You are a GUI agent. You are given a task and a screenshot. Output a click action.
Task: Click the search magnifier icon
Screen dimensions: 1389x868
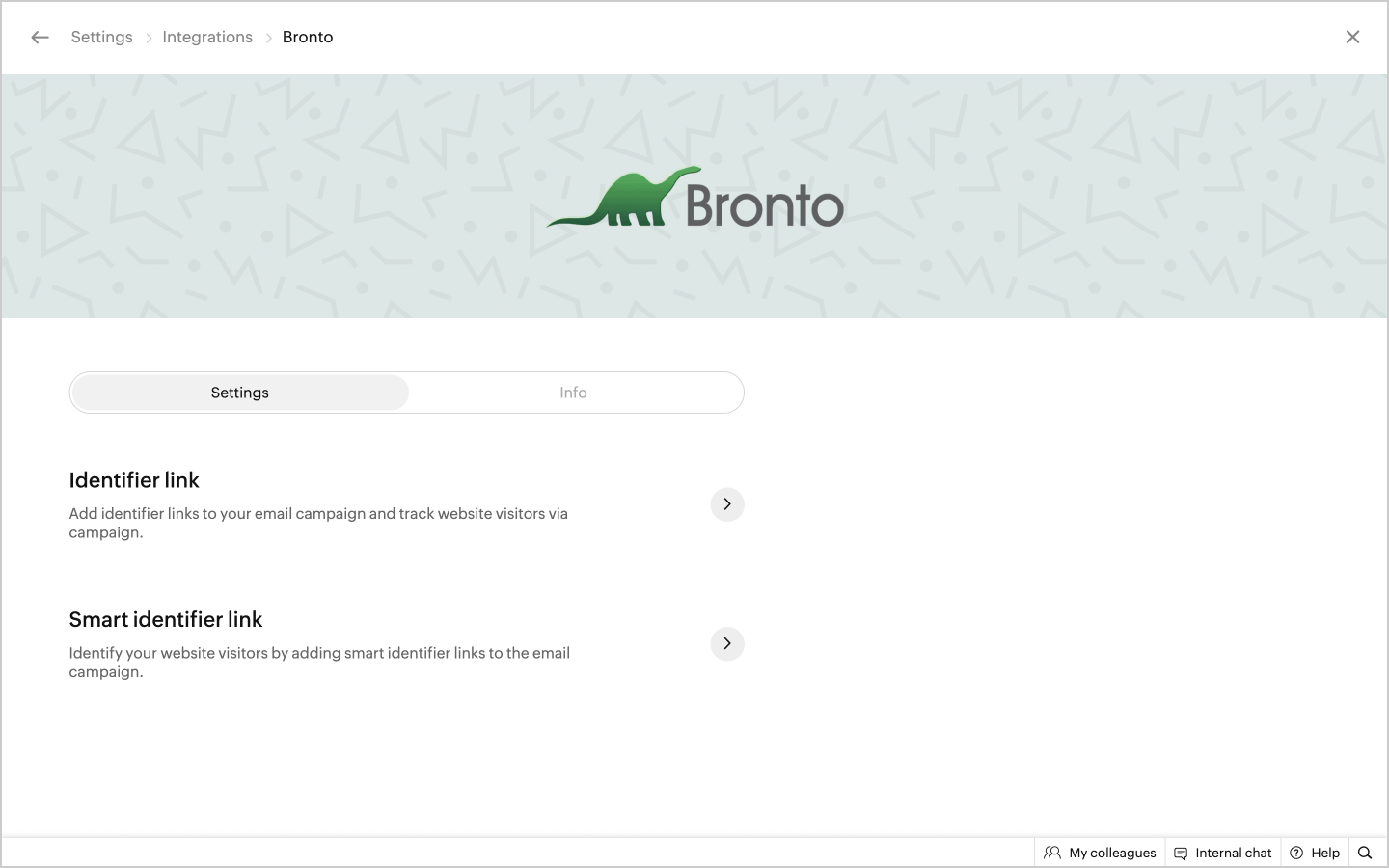pos(1365,853)
